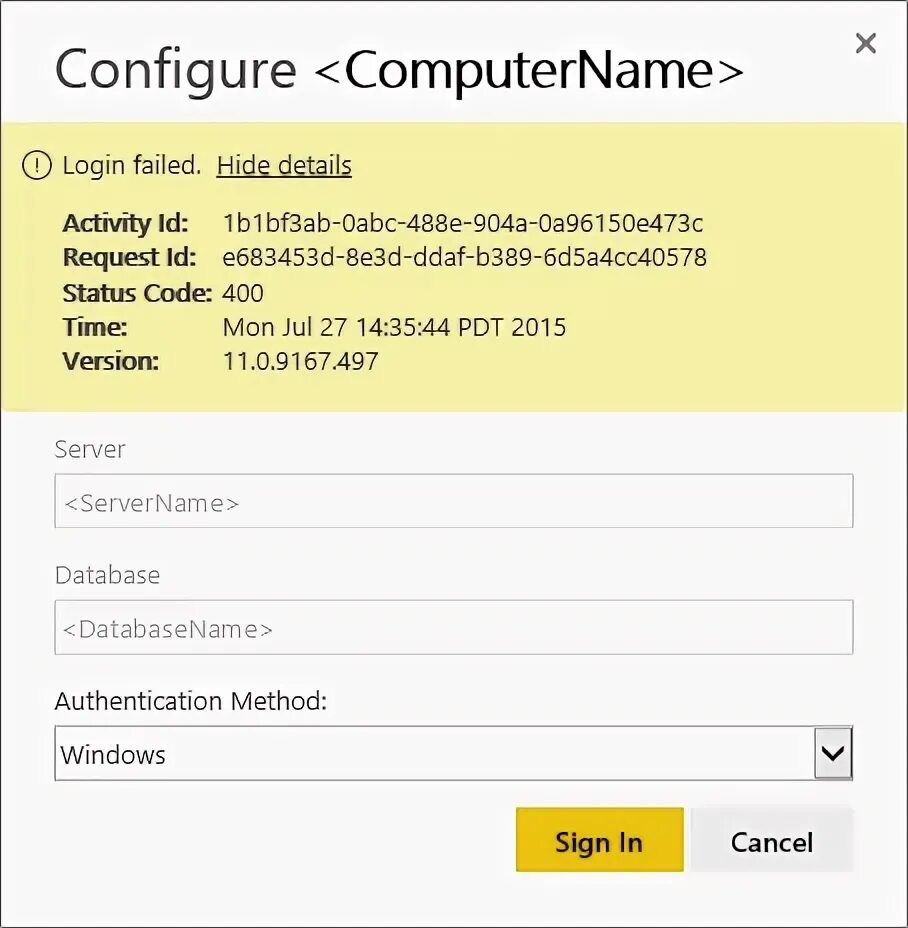
Task: Click the Version value 11.0.9167.497
Action: click(300, 361)
